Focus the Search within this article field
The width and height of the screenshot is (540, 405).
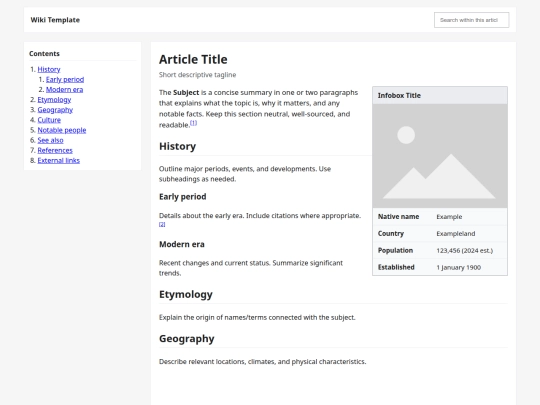471,20
